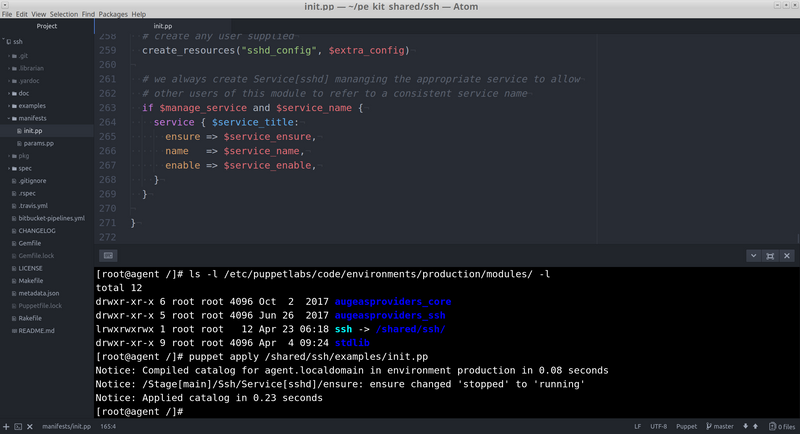Add a new terminal with the plus icon
Viewport: 800px width, 434px height.
click(x=6, y=427)
